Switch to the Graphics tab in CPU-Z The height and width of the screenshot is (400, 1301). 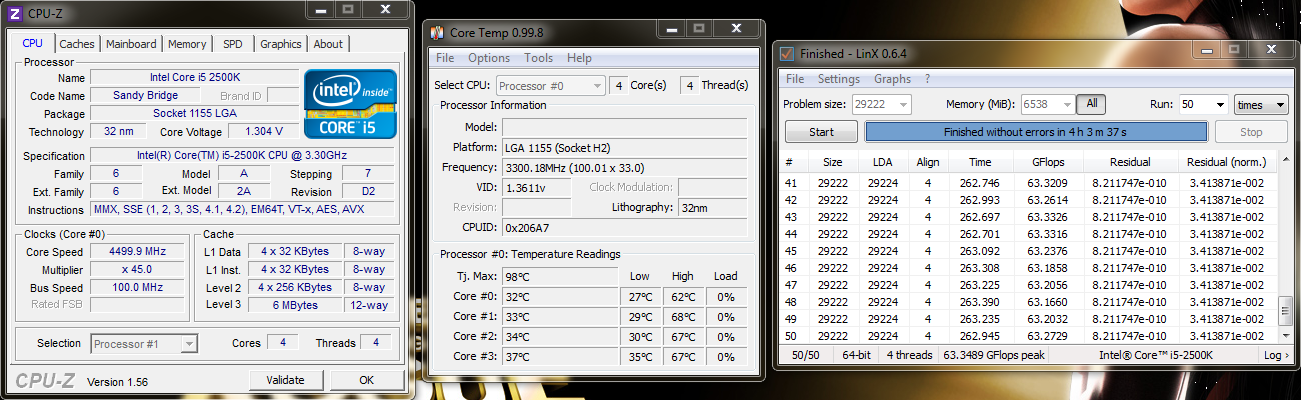[x=280, y=44]
